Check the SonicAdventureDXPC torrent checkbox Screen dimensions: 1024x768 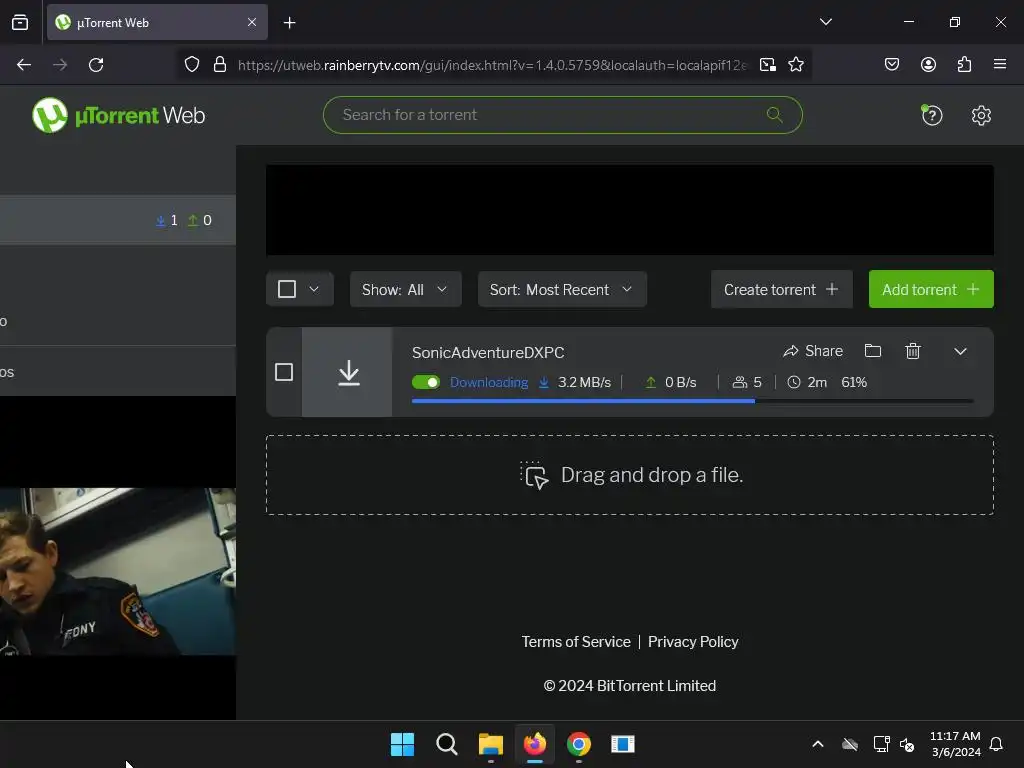[284, 372]
